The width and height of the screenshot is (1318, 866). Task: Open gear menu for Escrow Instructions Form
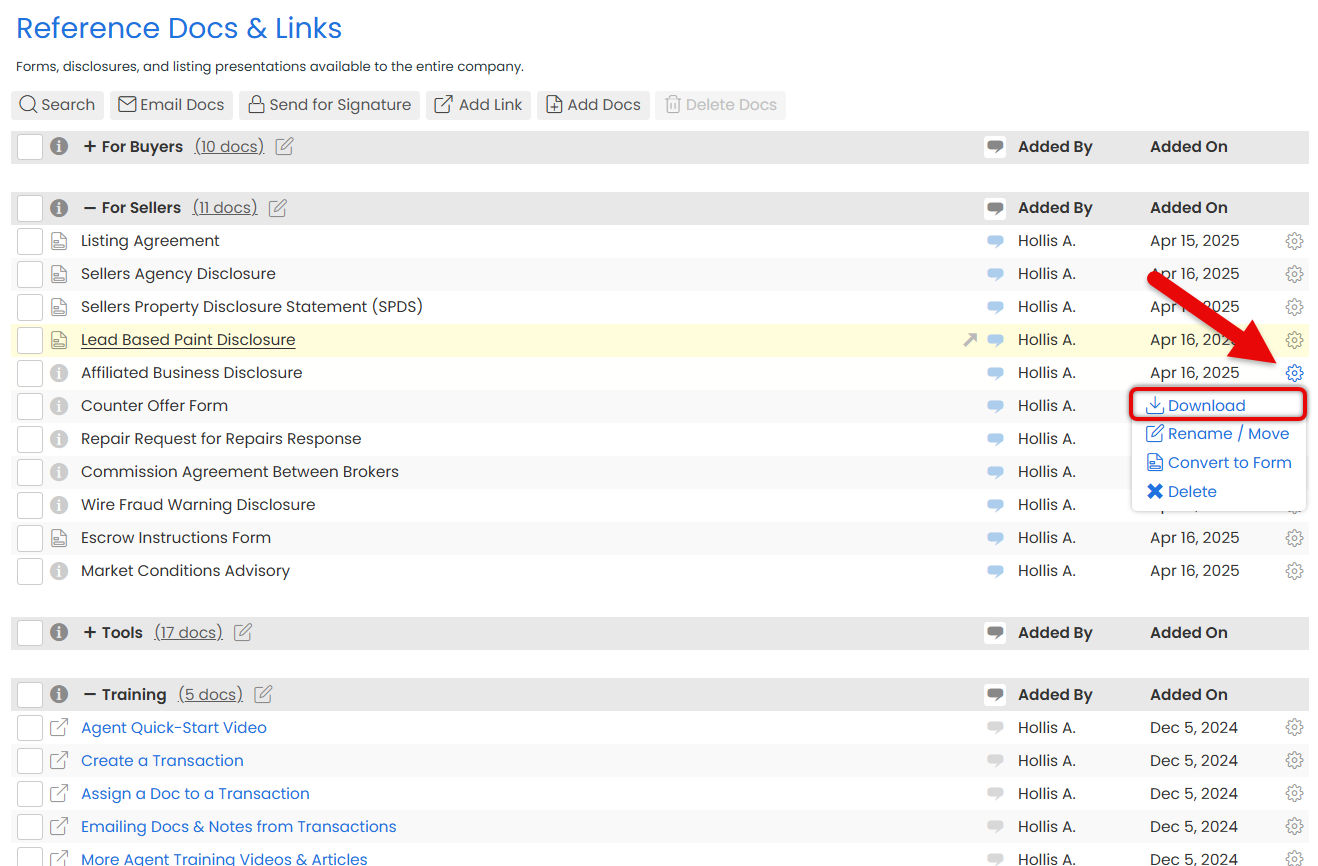tap(1294, 538)
